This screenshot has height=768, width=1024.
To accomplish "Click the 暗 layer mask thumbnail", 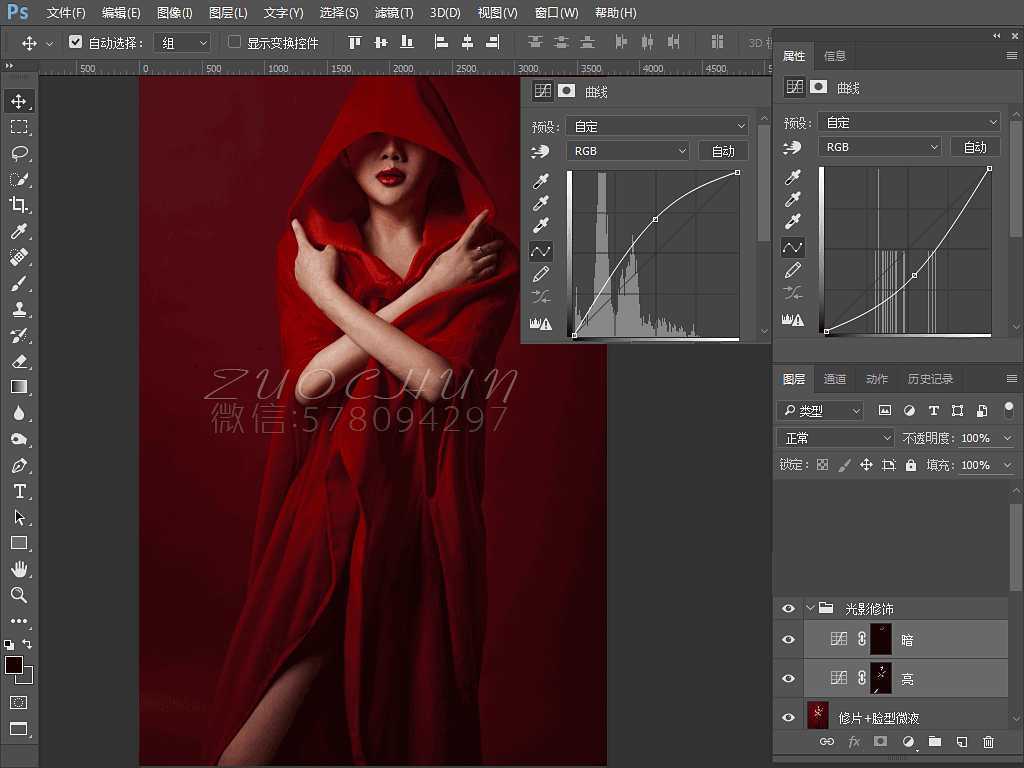I will [x=880, y=639].
